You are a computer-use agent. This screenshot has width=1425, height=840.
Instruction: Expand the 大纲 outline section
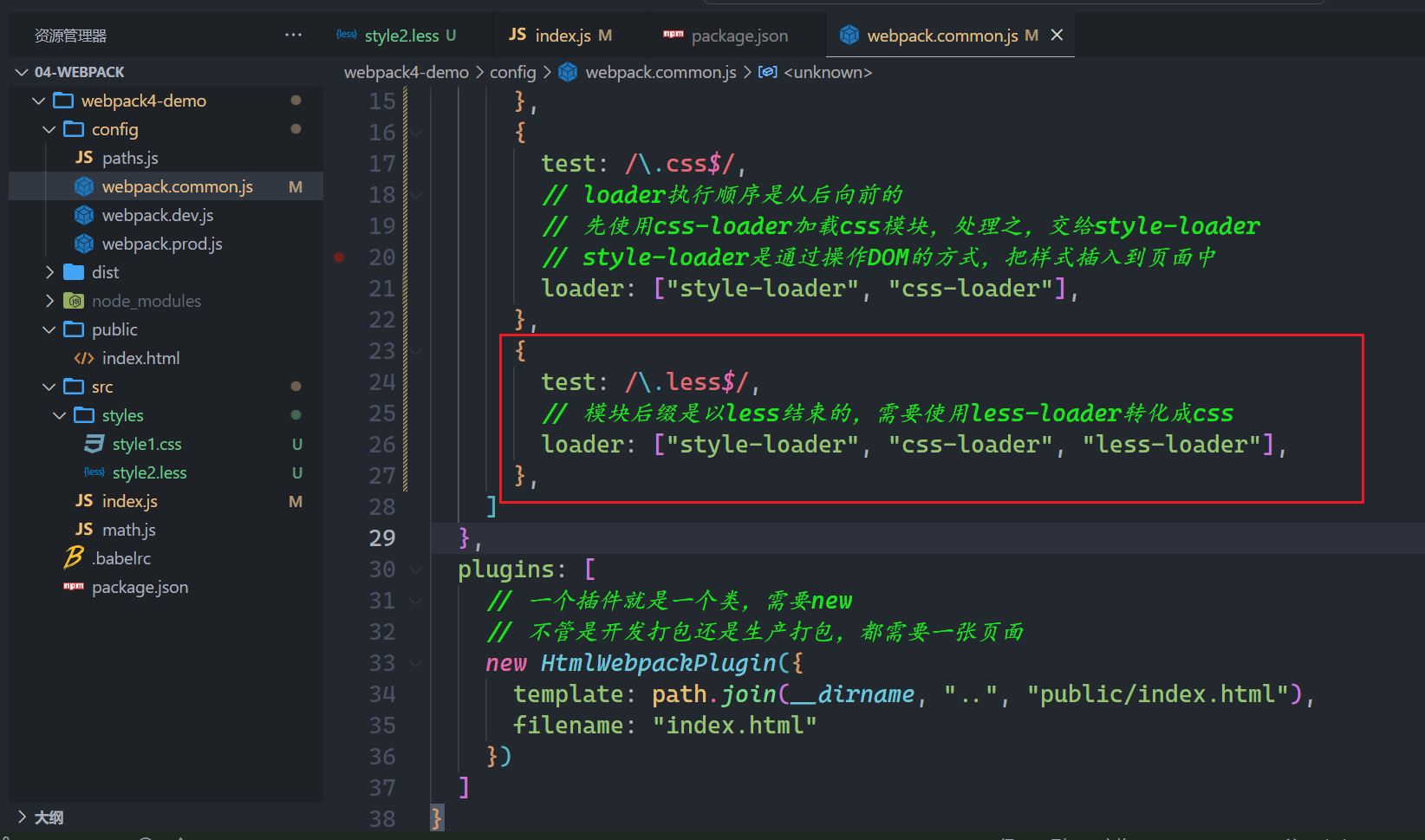(22, 817)
